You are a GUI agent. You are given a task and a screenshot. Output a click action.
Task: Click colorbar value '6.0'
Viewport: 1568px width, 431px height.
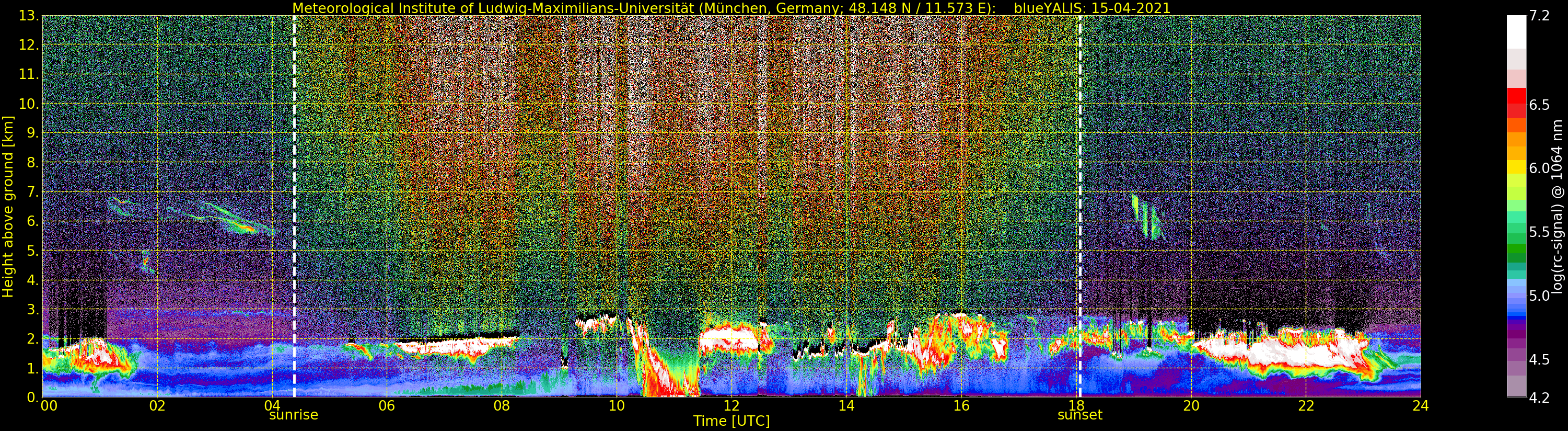pyautogui.click(x=1539, y=168)
